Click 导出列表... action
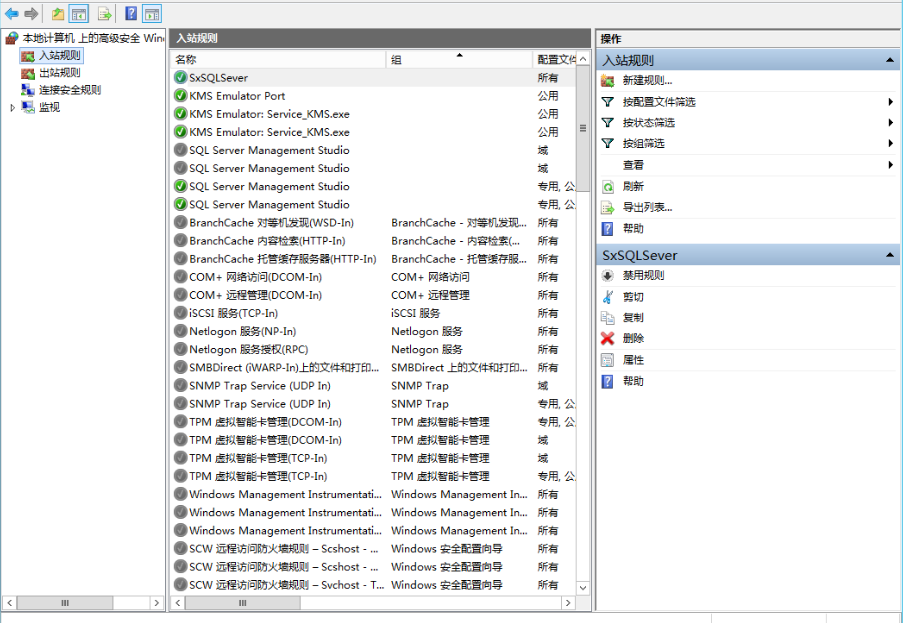 pos(647,207)
